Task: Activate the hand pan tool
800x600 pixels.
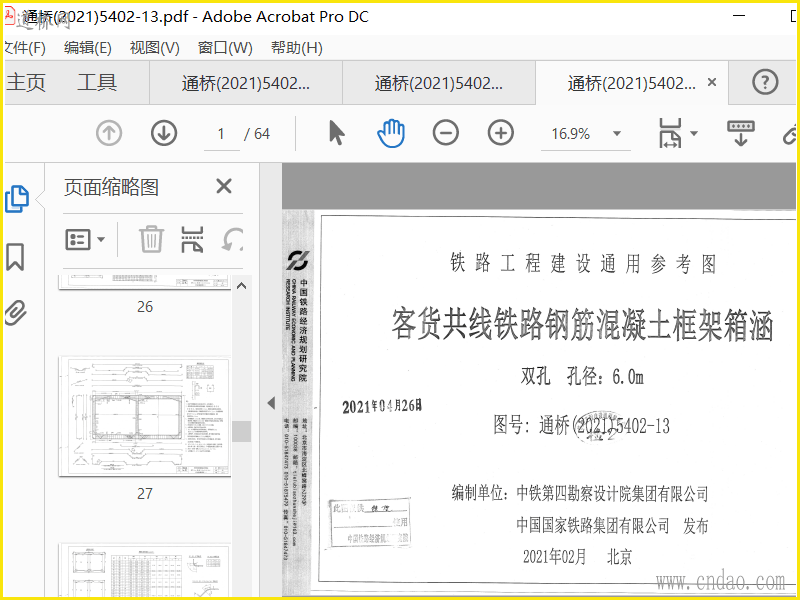Action: click(x=391, y=133)
